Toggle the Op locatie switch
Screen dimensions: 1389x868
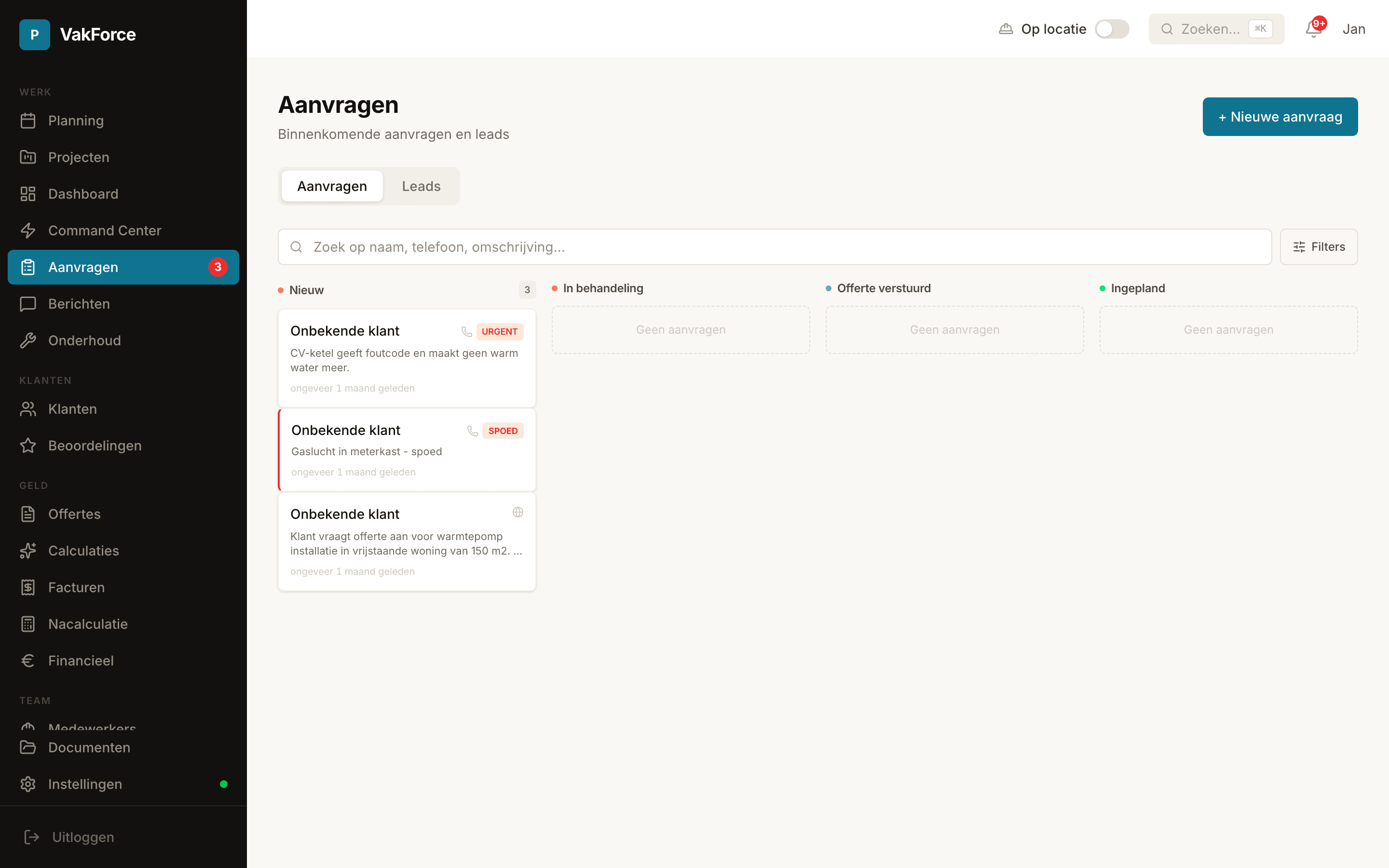[1112, 29]
